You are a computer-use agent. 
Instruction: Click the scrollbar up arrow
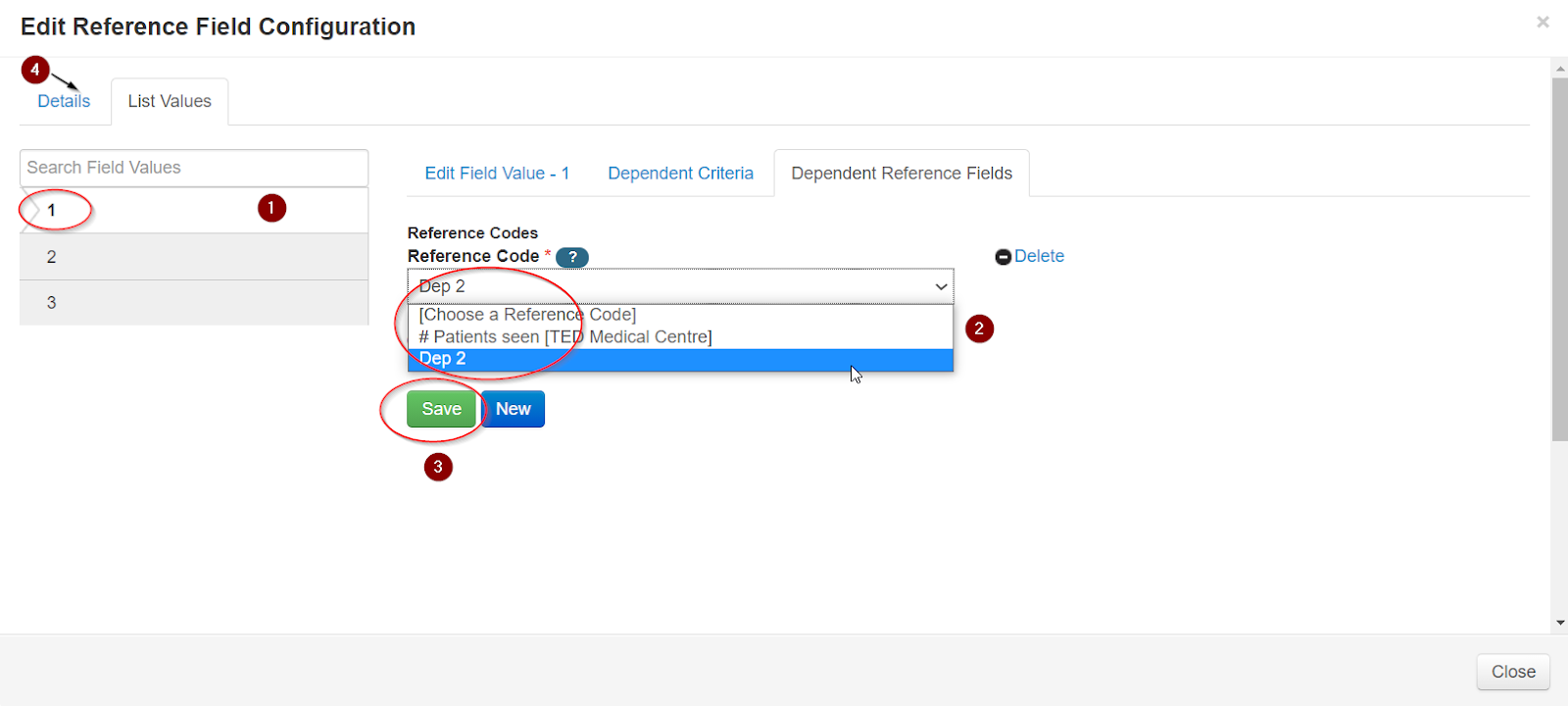[1559, 69]
